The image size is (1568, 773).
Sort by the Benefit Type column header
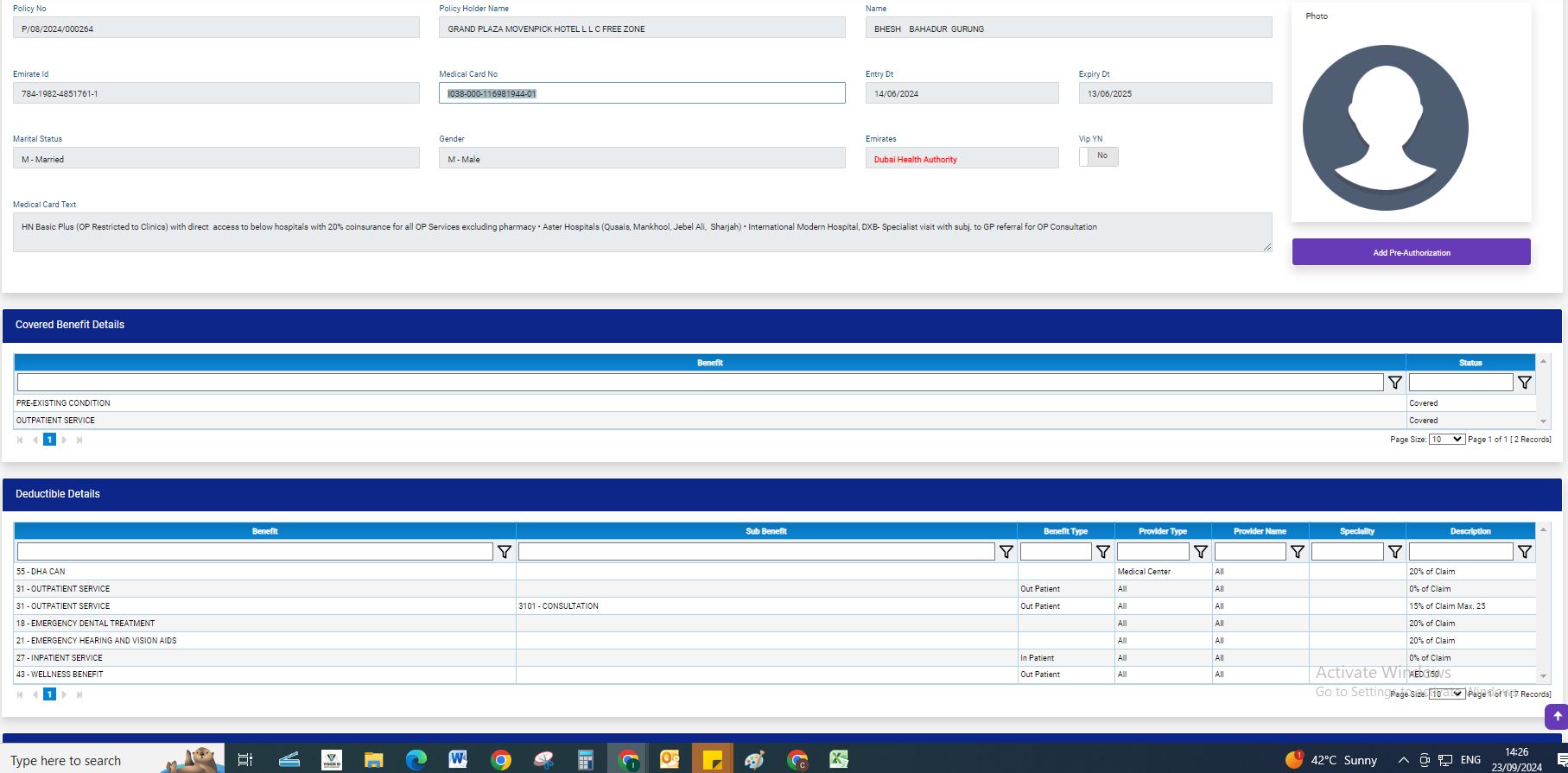pyautogui.click(x=1065, y=531)
